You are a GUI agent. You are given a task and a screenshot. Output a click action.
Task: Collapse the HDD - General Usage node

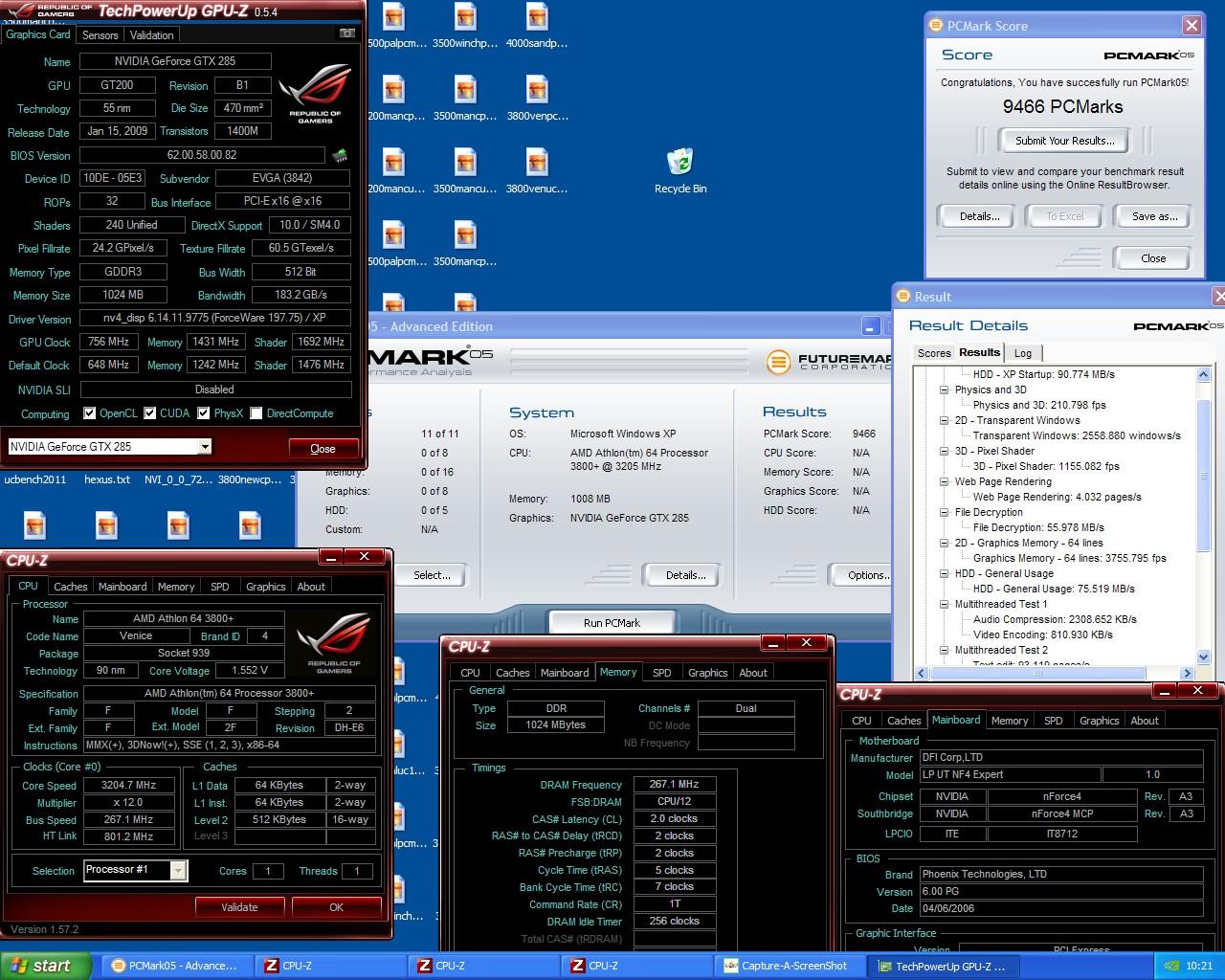pyautogui.click(x=944, y=573)
